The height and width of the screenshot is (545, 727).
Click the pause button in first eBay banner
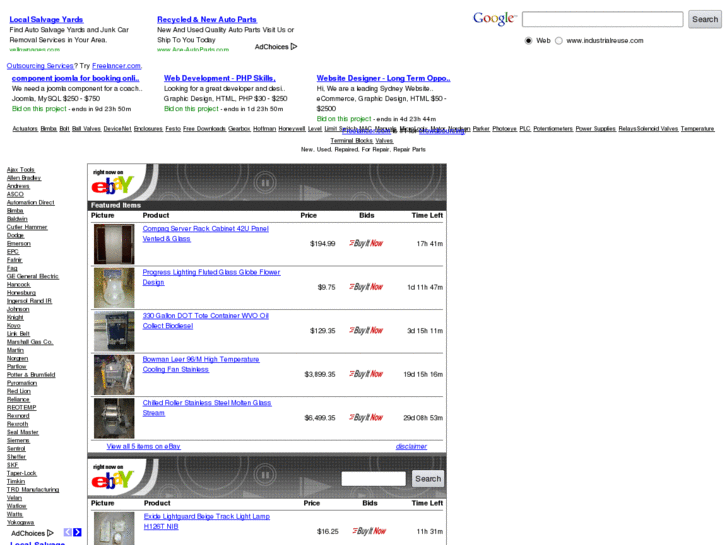click(x=265, y=183)
